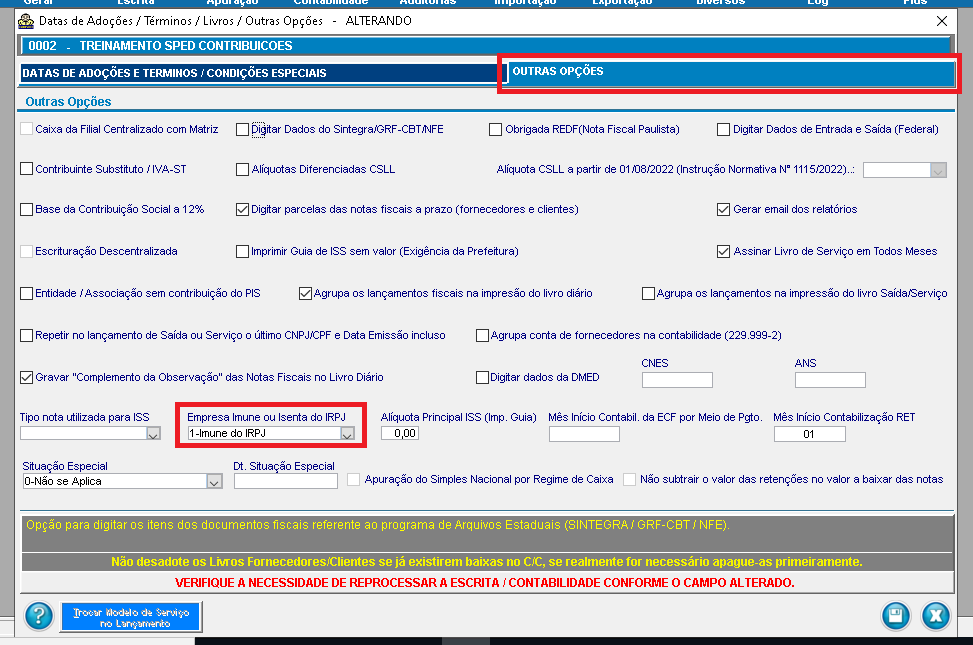Check Agrupa conta de fornecedores na contabilidade
973x645 pixels.
tap(482, 336)
